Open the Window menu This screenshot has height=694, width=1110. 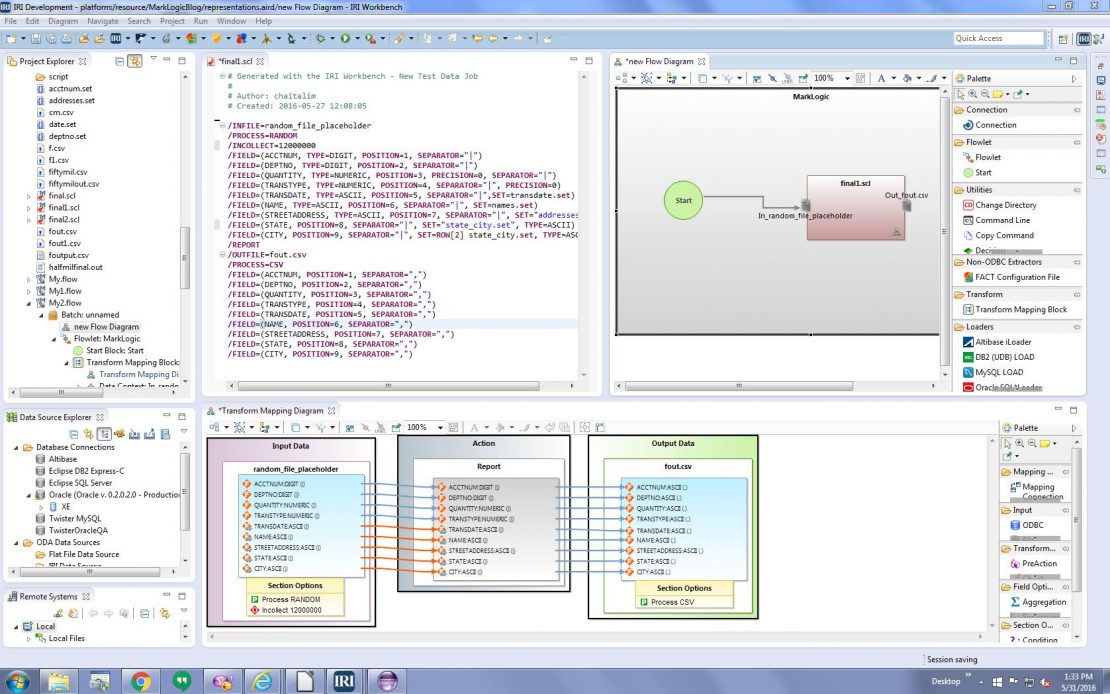[x=231, y=21]
